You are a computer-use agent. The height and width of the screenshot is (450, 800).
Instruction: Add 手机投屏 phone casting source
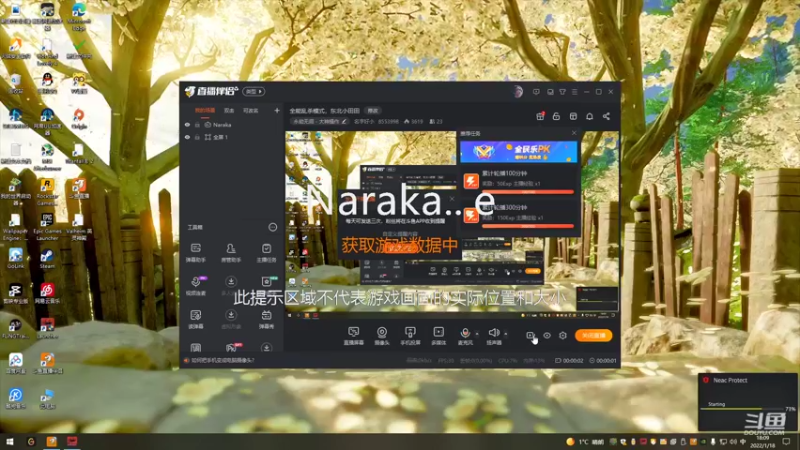410,336
